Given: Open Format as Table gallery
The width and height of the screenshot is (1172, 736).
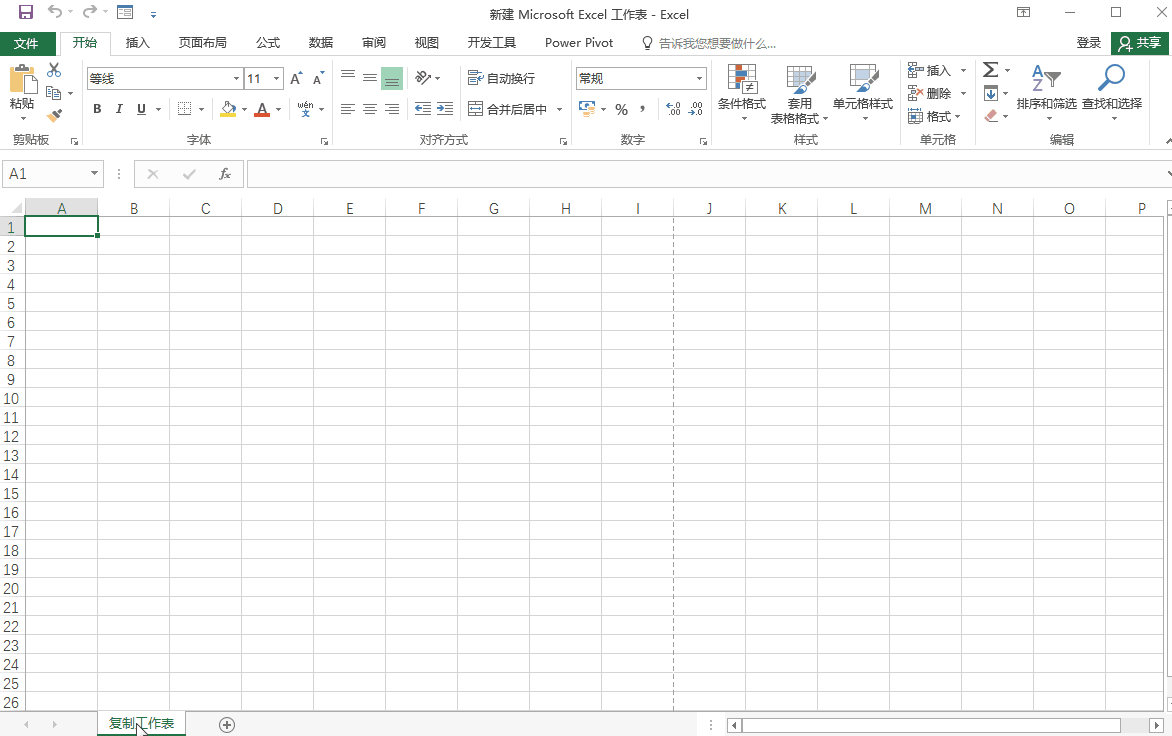Looking at the screenshot, I should point(800,93).
